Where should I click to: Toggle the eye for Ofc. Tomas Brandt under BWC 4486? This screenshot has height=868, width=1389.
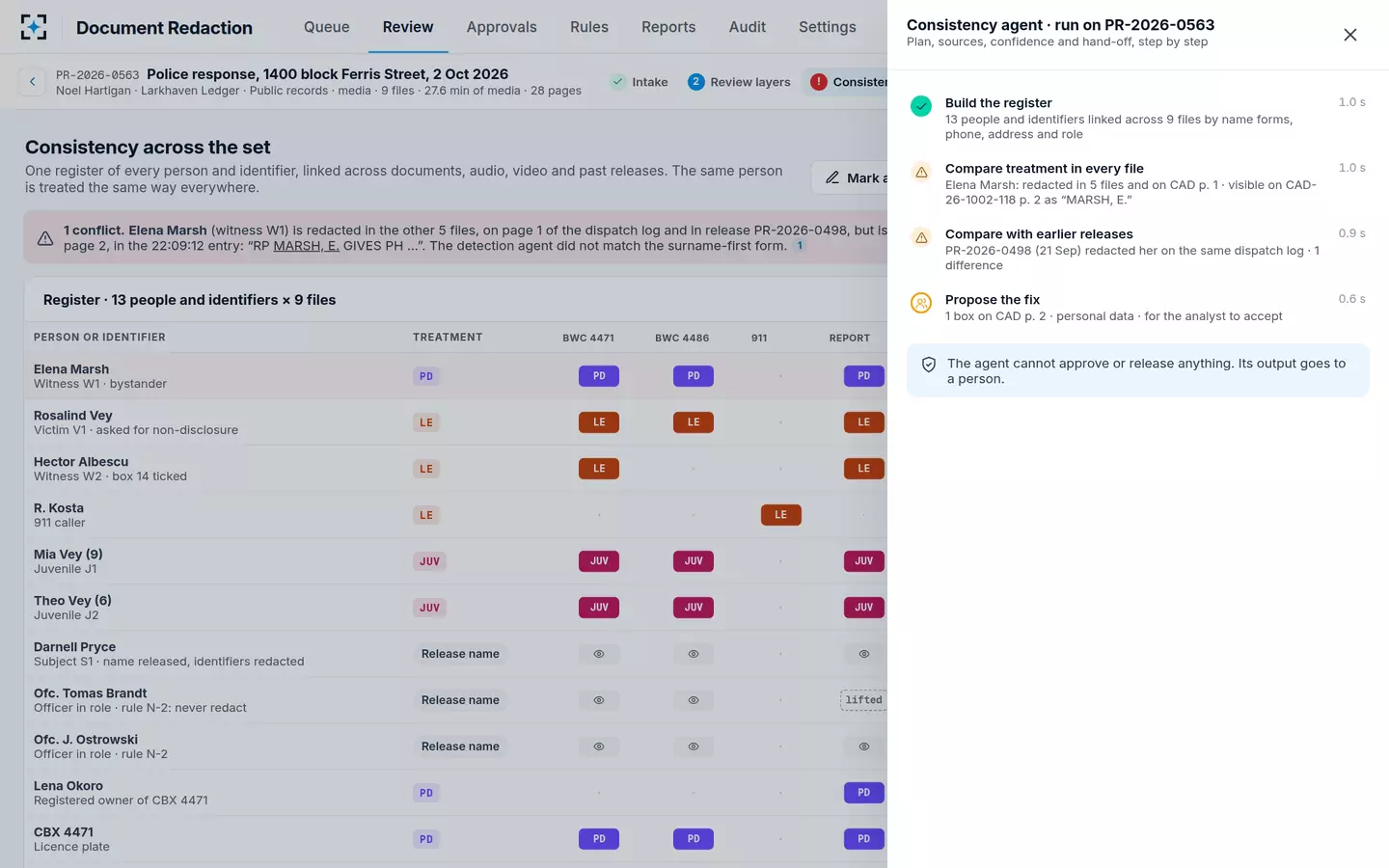click(694, 700)
